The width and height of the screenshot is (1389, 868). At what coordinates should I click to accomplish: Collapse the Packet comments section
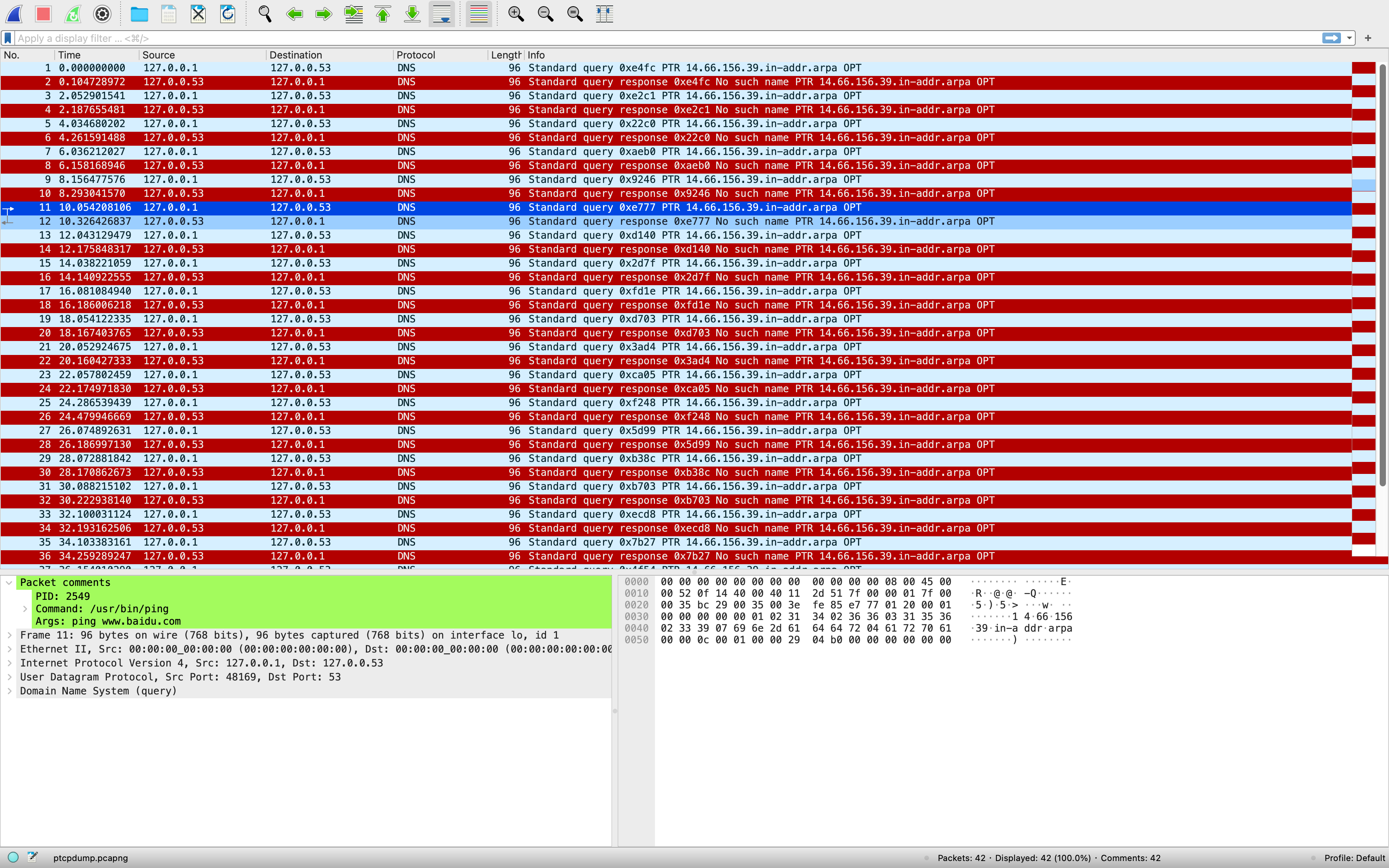point(10,582)
